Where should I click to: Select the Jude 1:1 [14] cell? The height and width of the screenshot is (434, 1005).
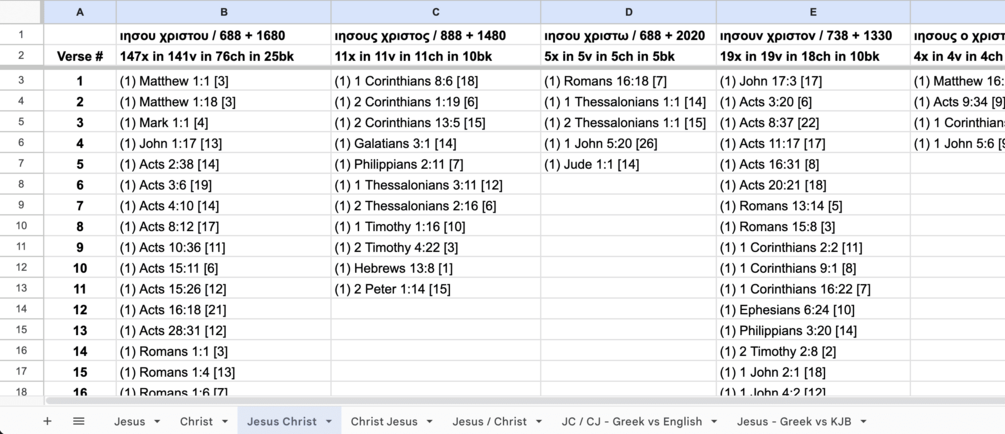628,164
